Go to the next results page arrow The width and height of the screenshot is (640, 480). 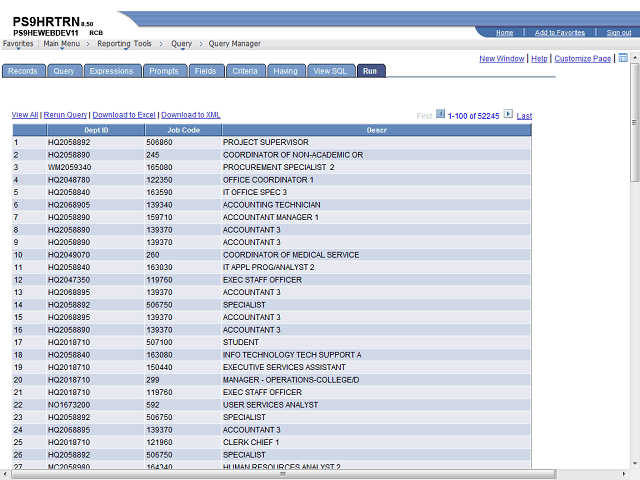pyautogui.click(x=508, y=114)
